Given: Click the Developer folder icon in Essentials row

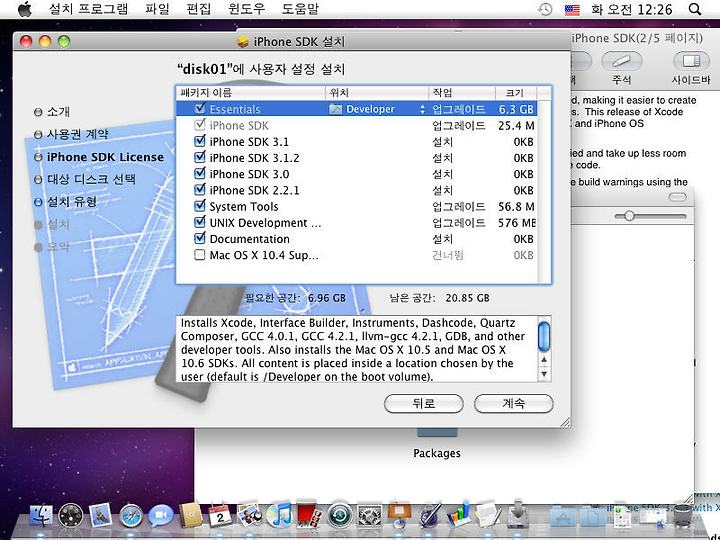Looking at the screenshot, I should (336, 109).
